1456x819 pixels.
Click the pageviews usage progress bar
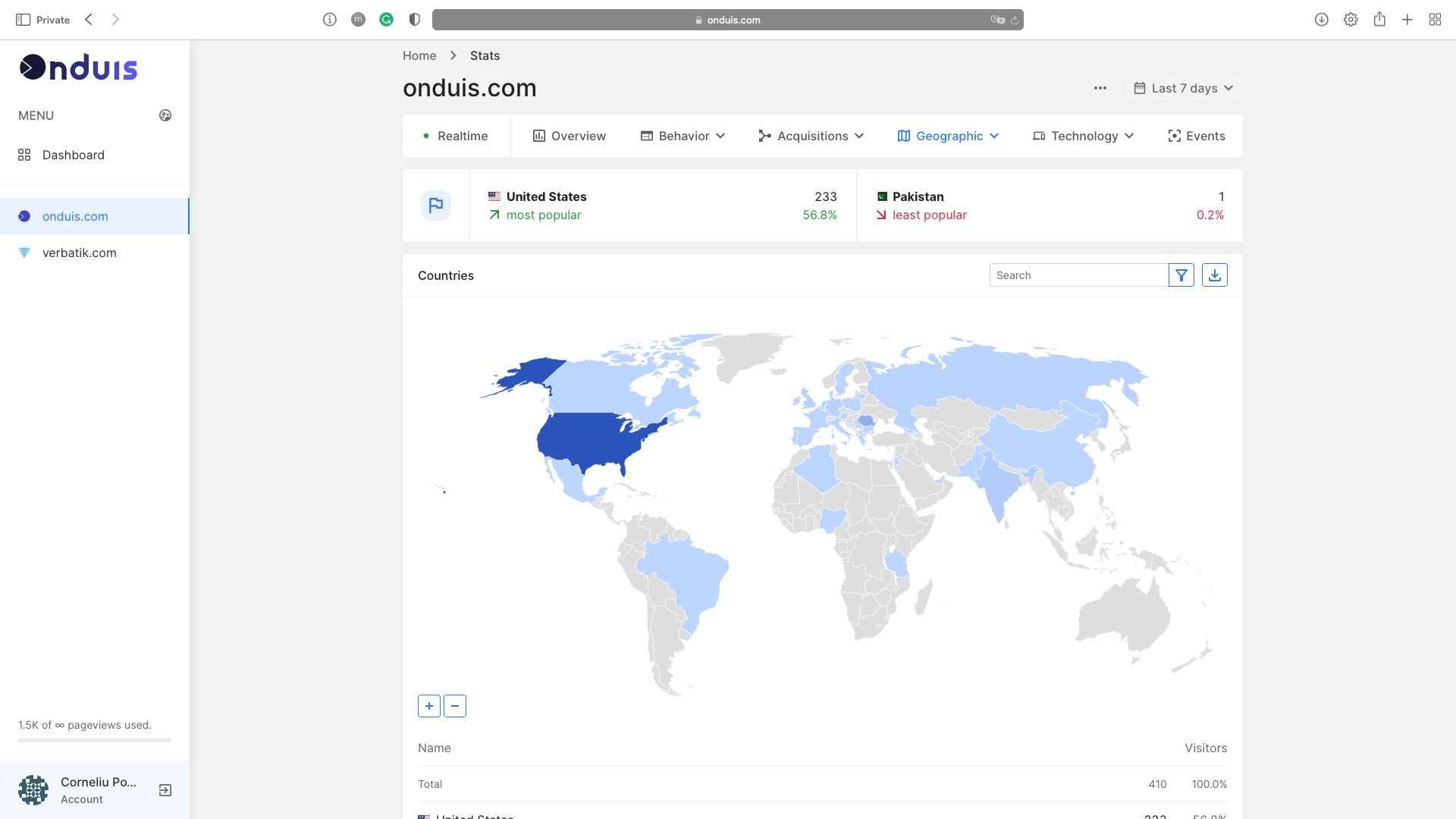(95, 740)
